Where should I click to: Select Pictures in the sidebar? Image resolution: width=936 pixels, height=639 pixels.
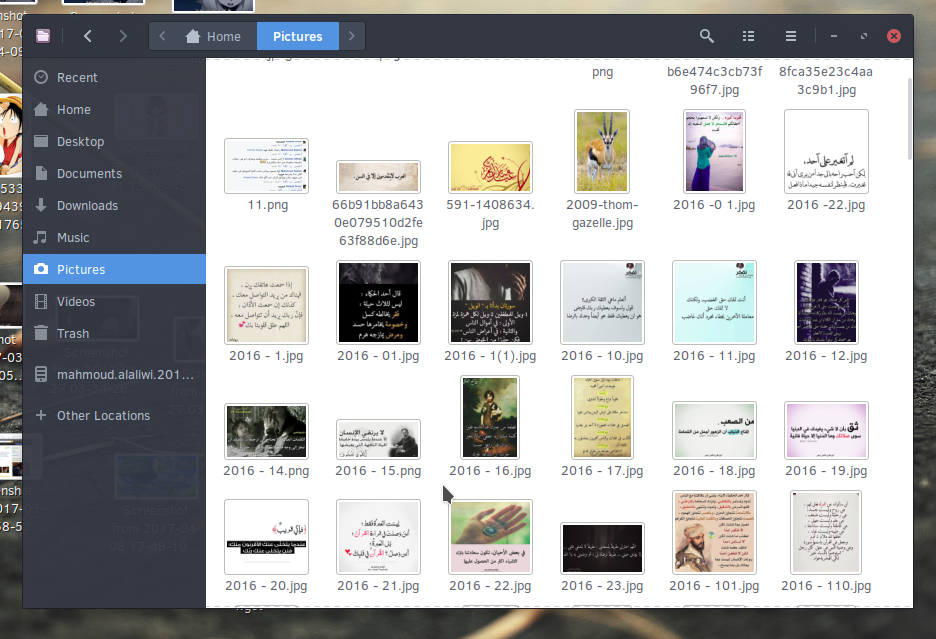114,269
